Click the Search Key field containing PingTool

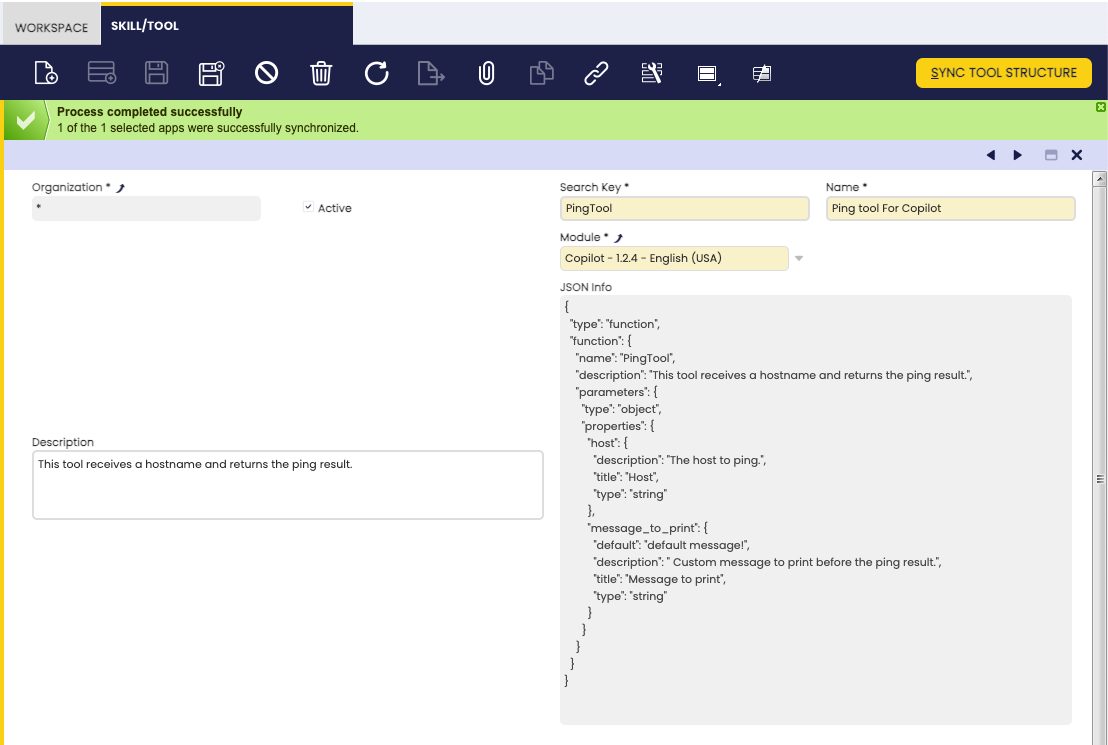(x=684, y=209)
